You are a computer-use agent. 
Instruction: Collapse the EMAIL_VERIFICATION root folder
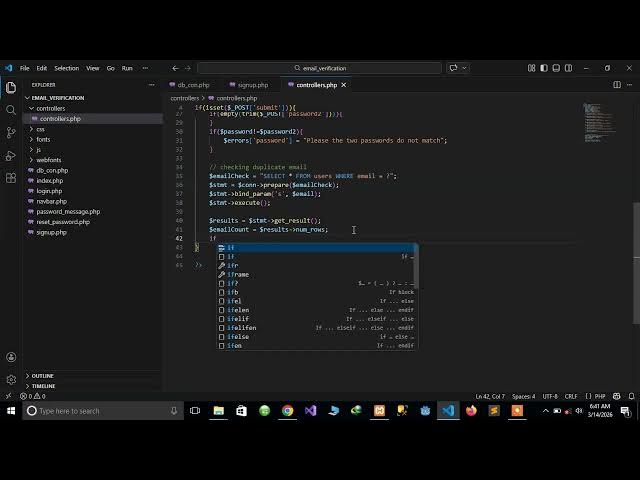click(x=58, y=98)
